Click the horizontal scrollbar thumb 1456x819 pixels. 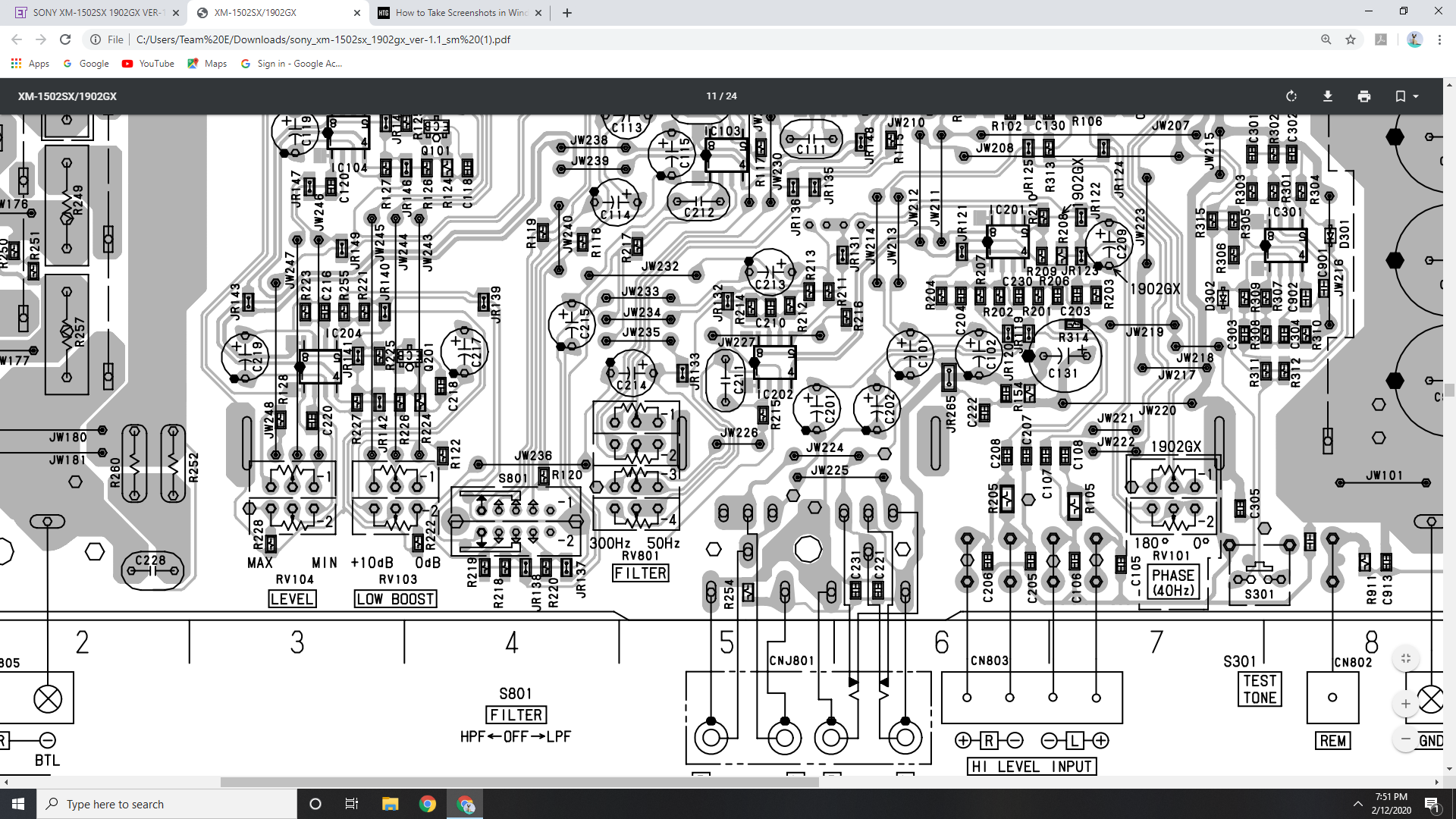point(519,782)
